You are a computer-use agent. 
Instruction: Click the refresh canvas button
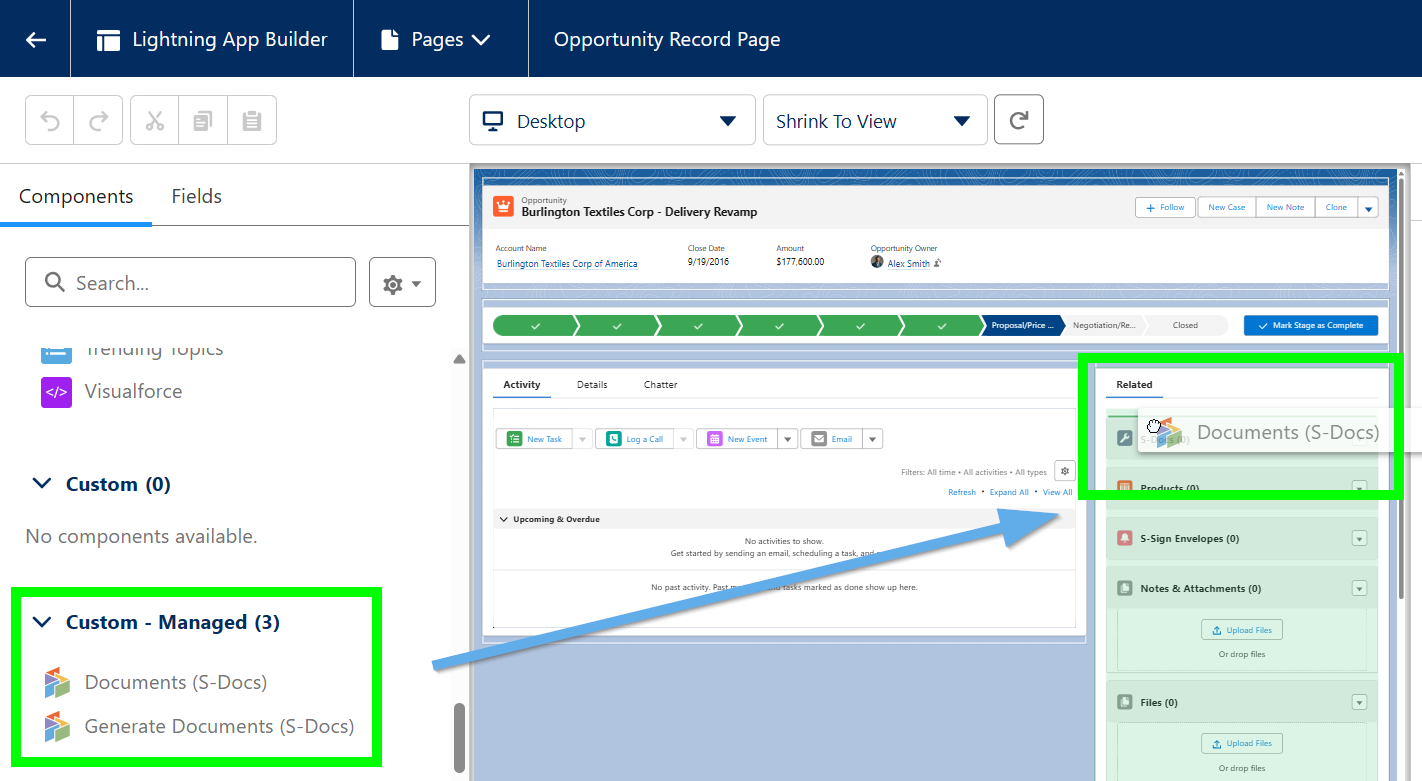tap(1018, 121)
